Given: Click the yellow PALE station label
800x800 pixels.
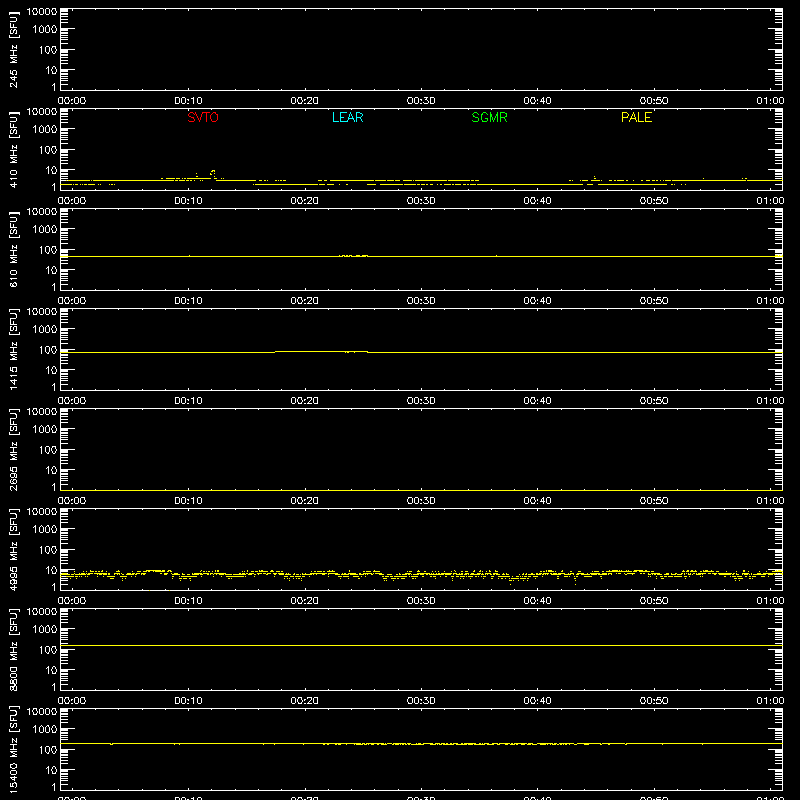Looking at the screenshot, I should [x=636, y=117].
